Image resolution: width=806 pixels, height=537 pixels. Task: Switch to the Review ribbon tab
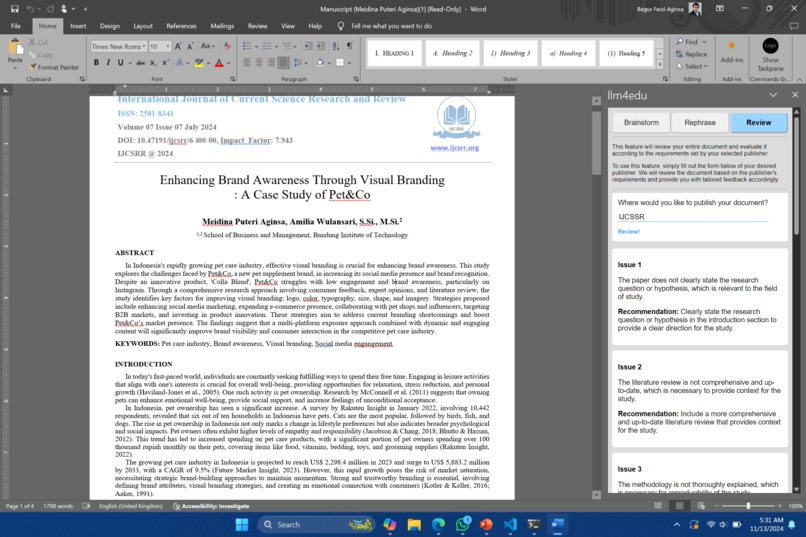[258, 26]
